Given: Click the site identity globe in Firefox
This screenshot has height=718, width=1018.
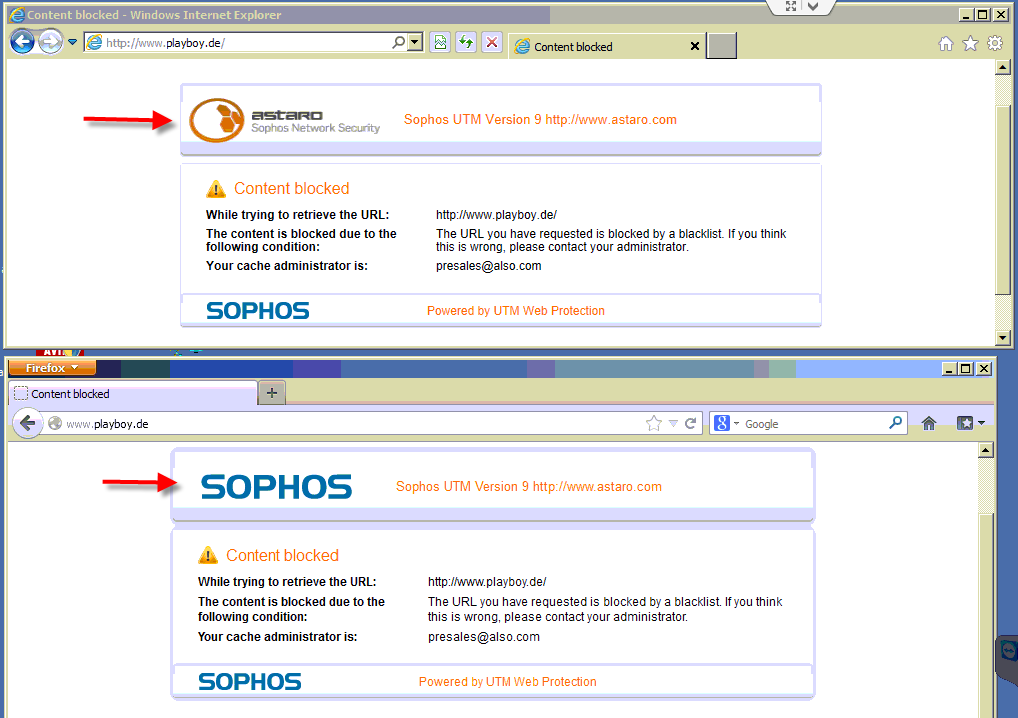Looking at the screenshot, I should click(x=55, y=423).
